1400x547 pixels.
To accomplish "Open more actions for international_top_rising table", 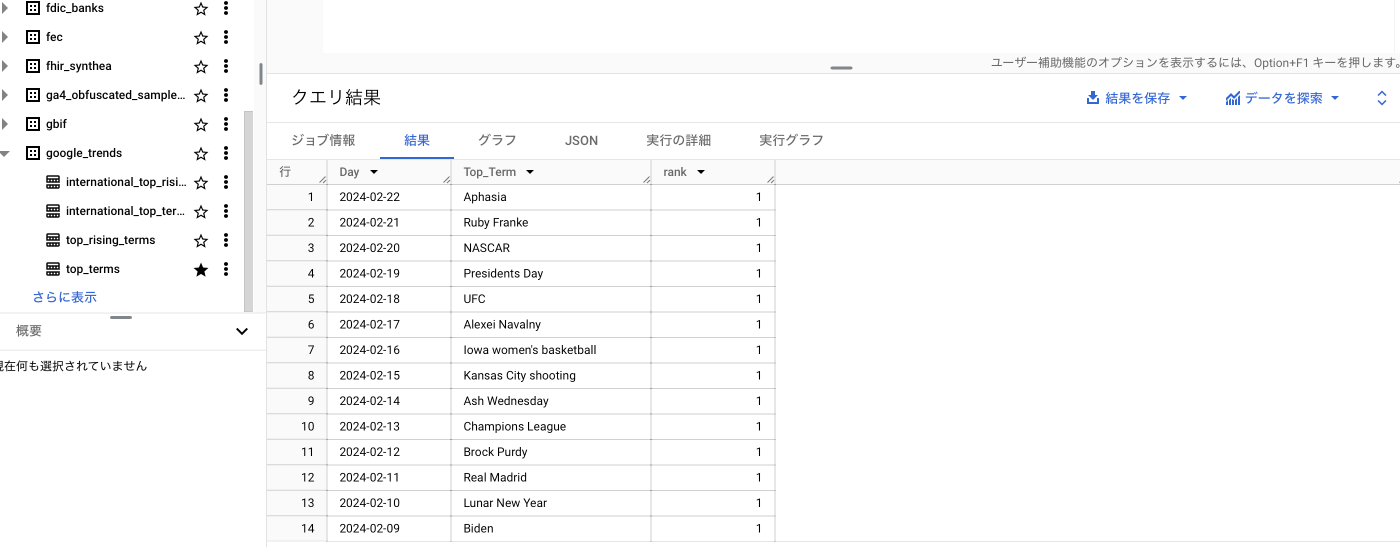I will click(x=226, y=182).
